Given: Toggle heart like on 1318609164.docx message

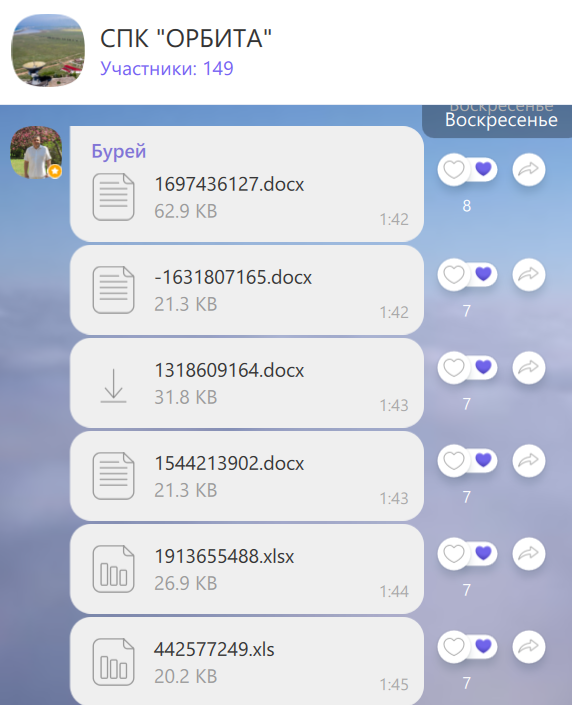Looking at the screenshot, I should coord(454,368).
